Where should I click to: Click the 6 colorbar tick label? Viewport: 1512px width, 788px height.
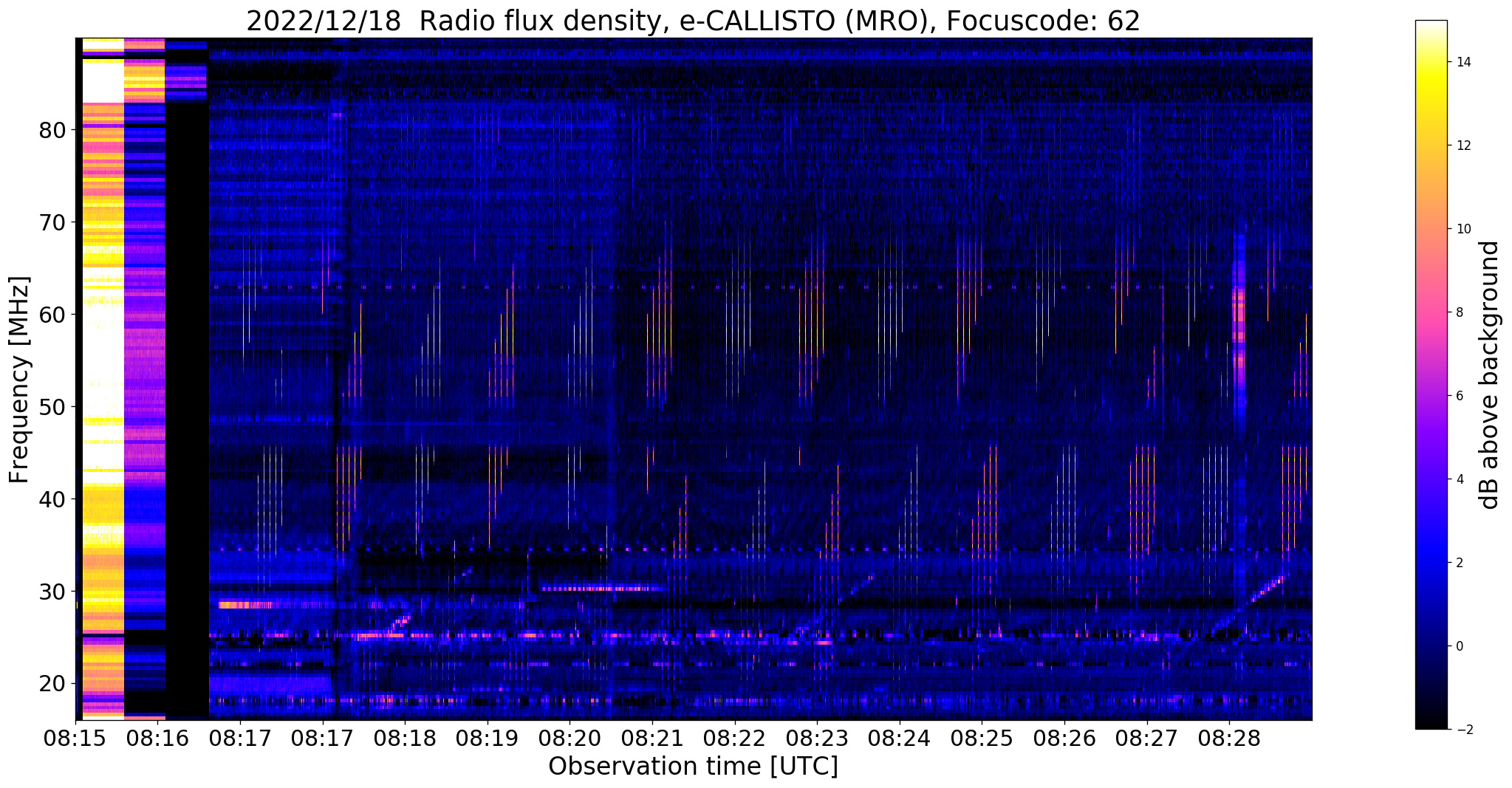(1459, 396)
